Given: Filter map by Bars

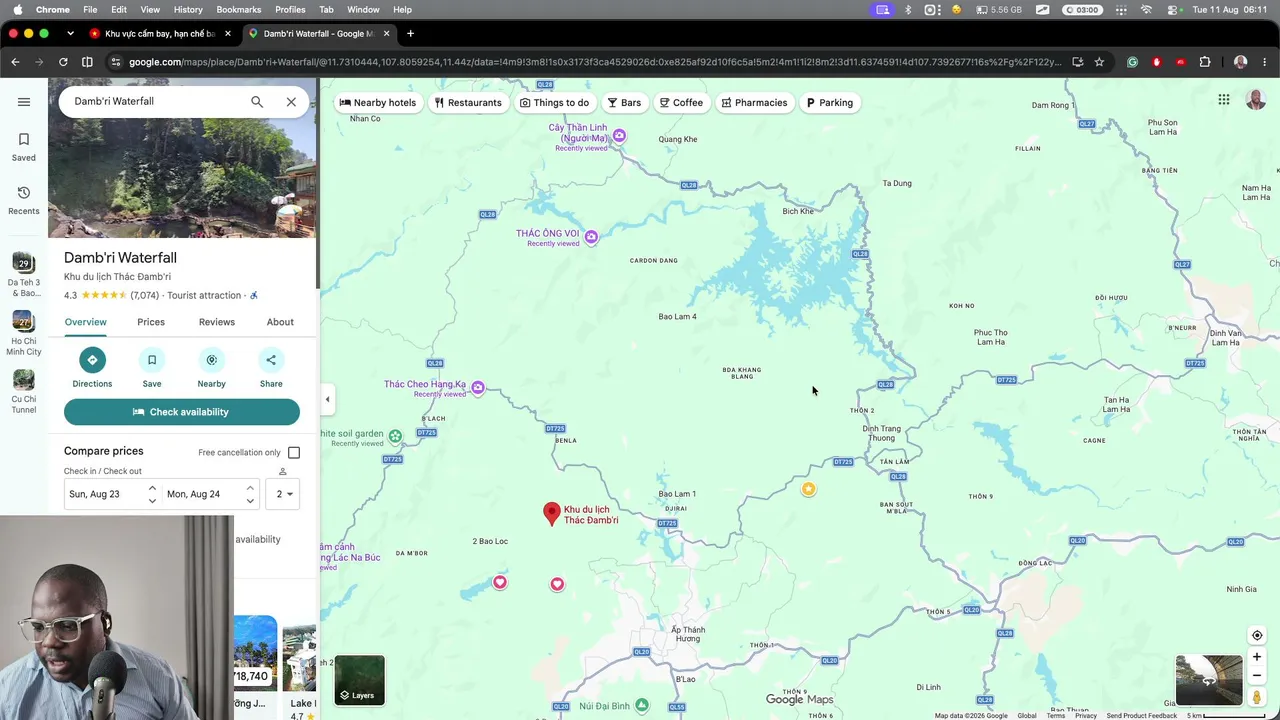Looking at the screenshot, I should (624, 103).
